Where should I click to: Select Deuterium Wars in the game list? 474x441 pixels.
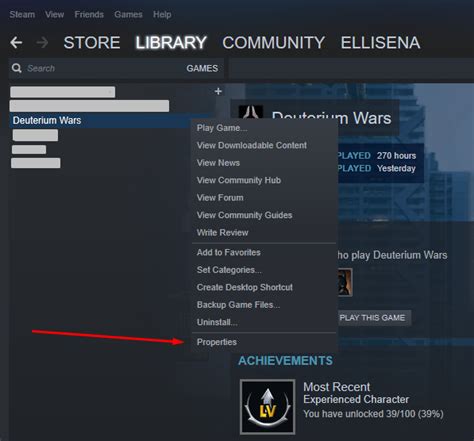point(100,120)
